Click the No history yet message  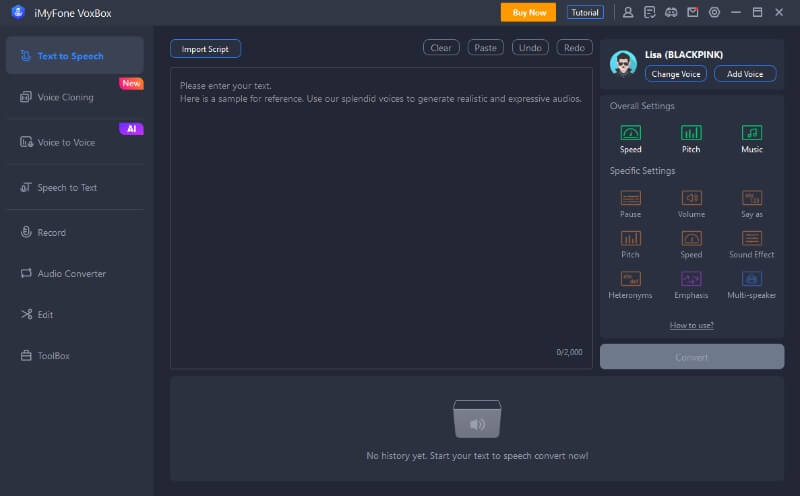pos(477,456)
